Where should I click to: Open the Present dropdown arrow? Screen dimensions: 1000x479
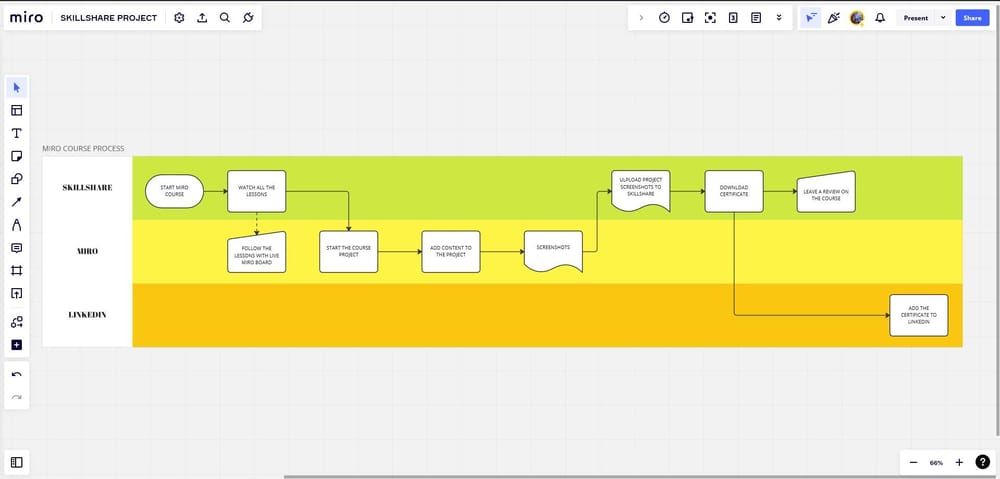[943, 18]
